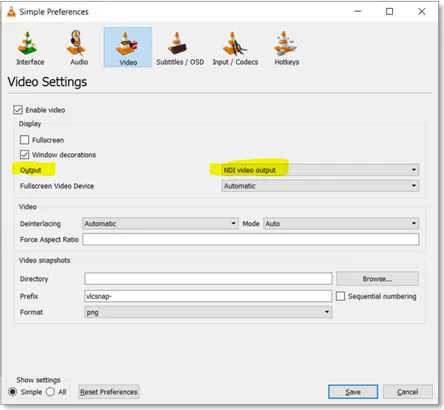Click the Video Settings heading
Viewport: 444px width, 410px height.
47,82
